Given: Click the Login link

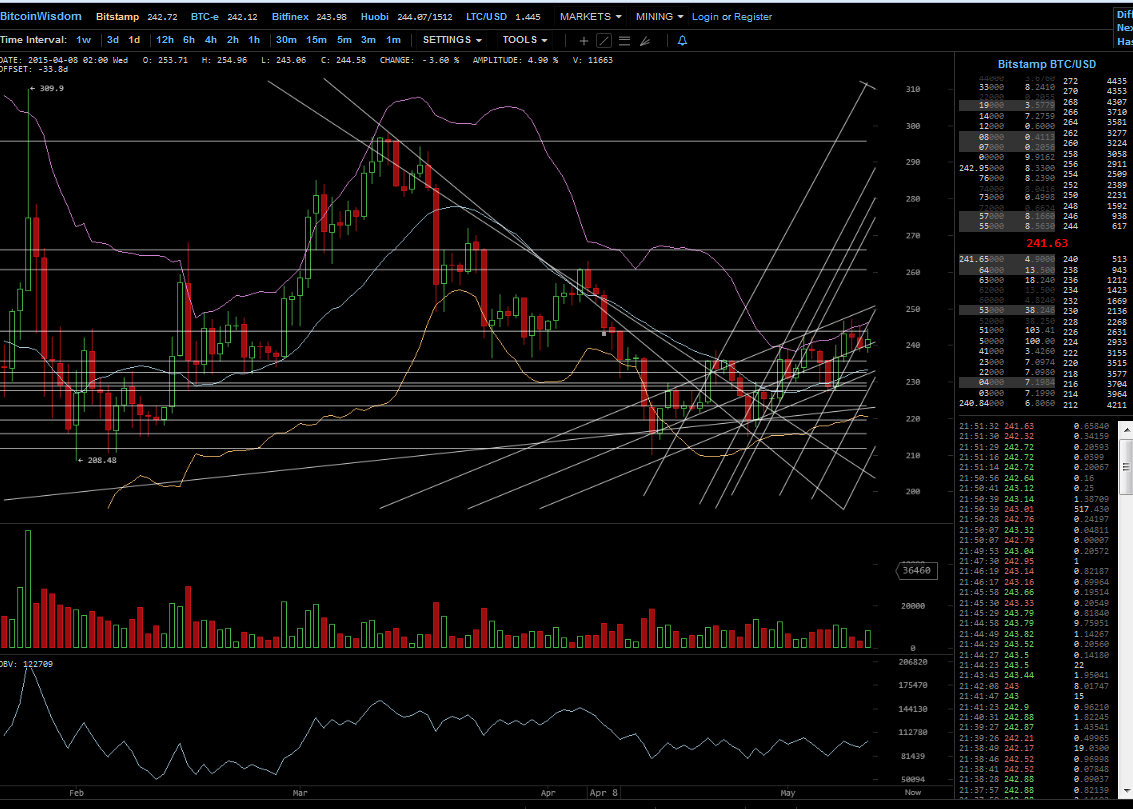Looking at the screenshot, I should (x=705, y=16).
